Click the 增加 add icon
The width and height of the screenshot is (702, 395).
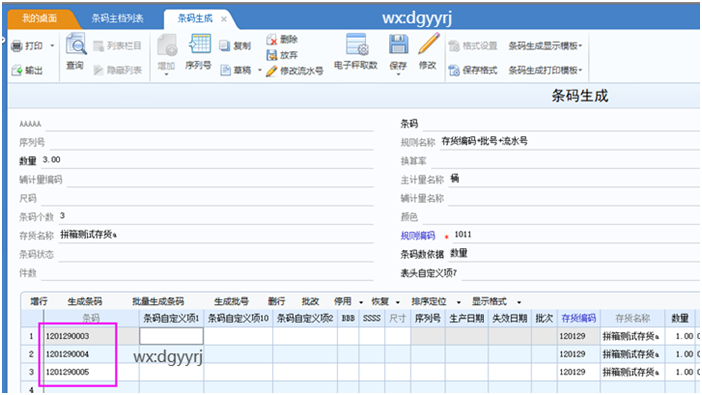click(167, 45)
